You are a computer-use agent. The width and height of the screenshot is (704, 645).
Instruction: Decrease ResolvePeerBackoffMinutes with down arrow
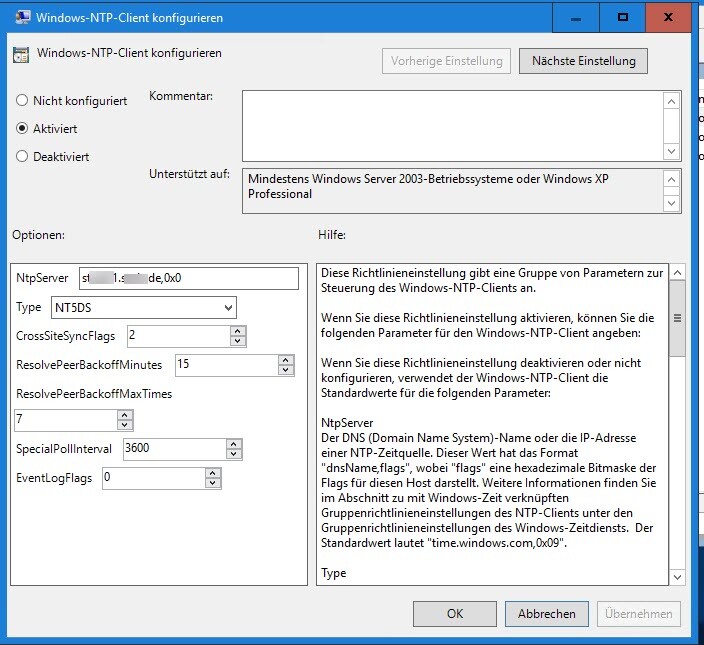286,370
